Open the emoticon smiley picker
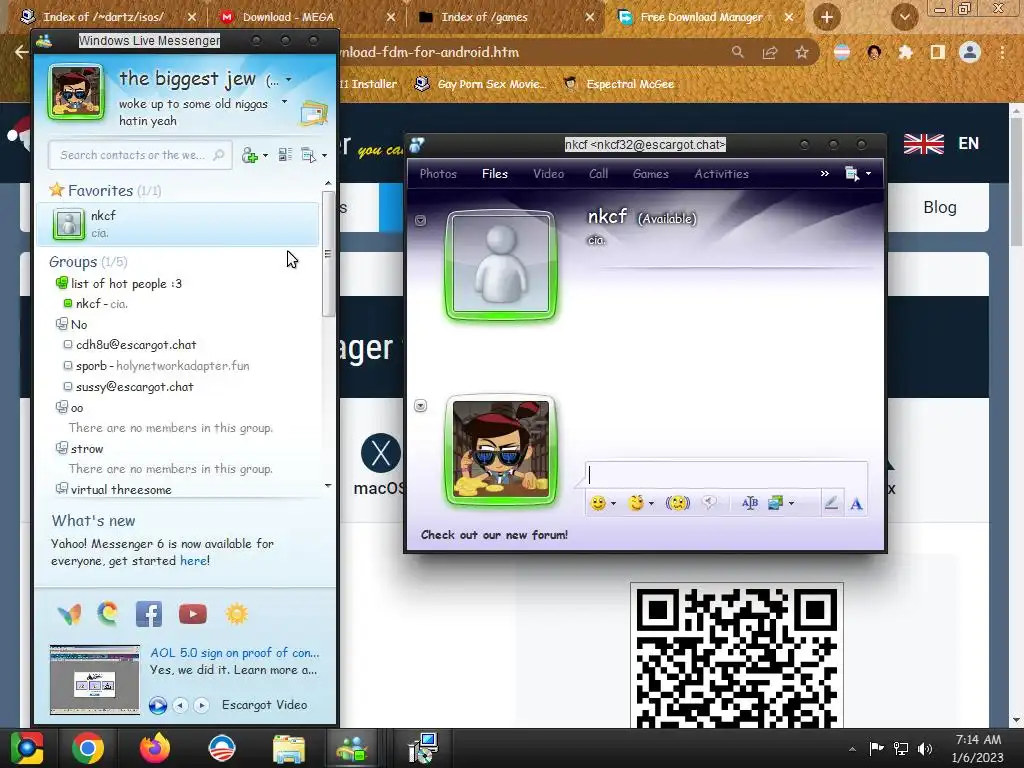Image resolution: width=1024 pixels, height=768 pixels. [598, 503]
